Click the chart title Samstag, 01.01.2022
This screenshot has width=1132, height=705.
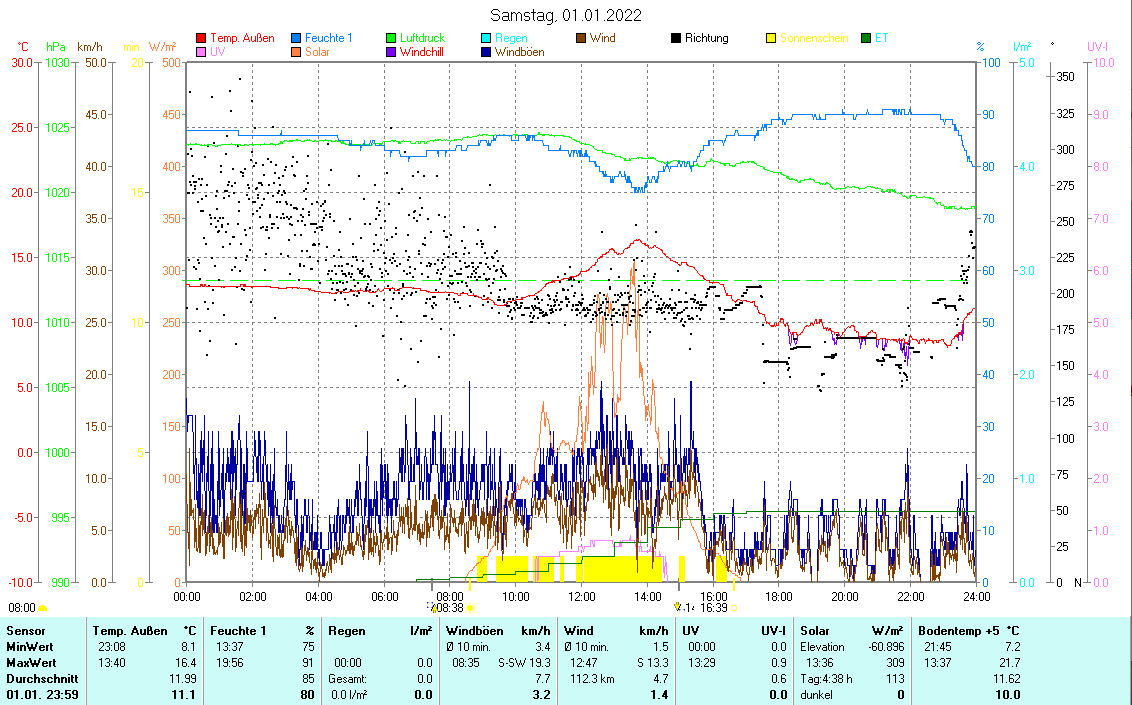[x=566, y=15]
